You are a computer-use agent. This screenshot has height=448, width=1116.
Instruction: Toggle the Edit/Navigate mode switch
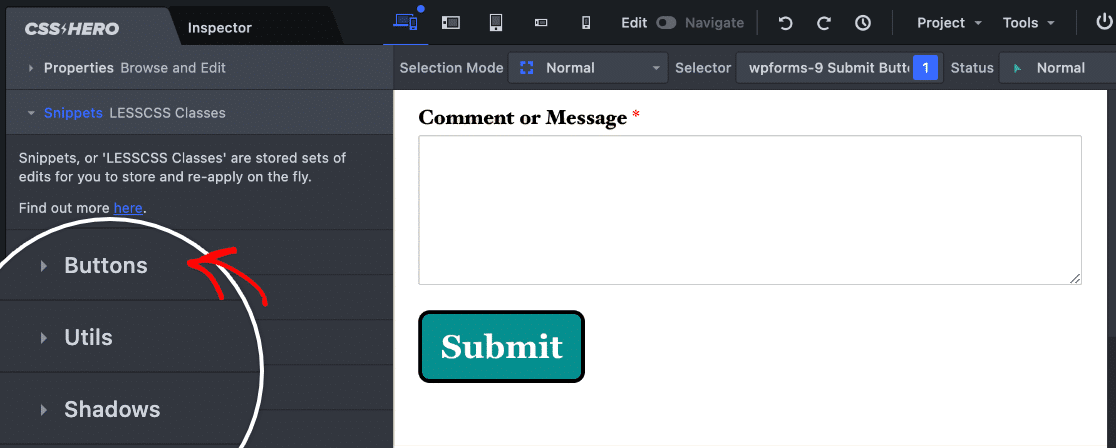click(666, 23)
